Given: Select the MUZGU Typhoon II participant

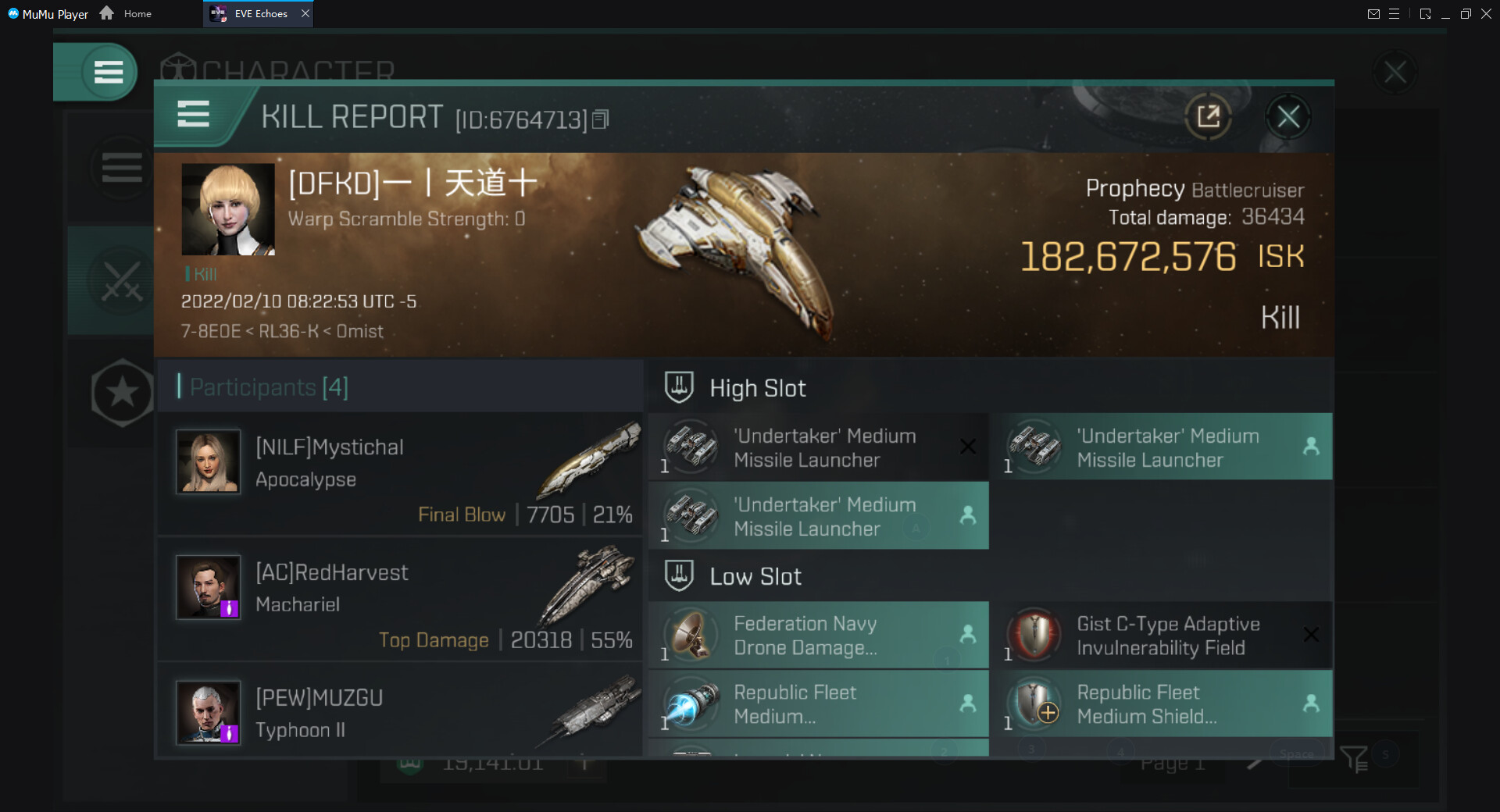Looking at the screenshot, I should pyautogui.click(x=400, y=713).
